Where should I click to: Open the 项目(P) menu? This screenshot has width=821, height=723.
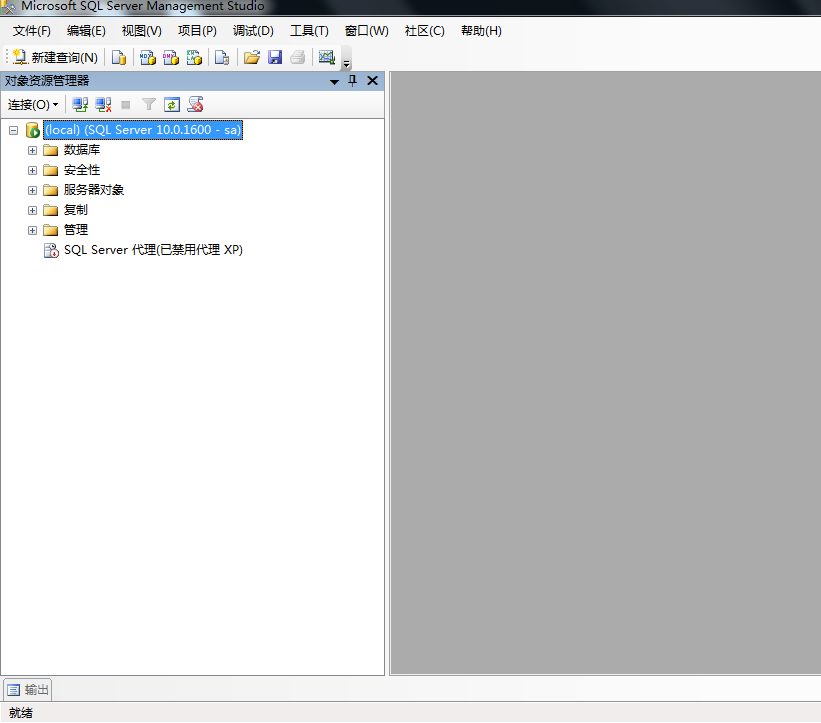197,31
